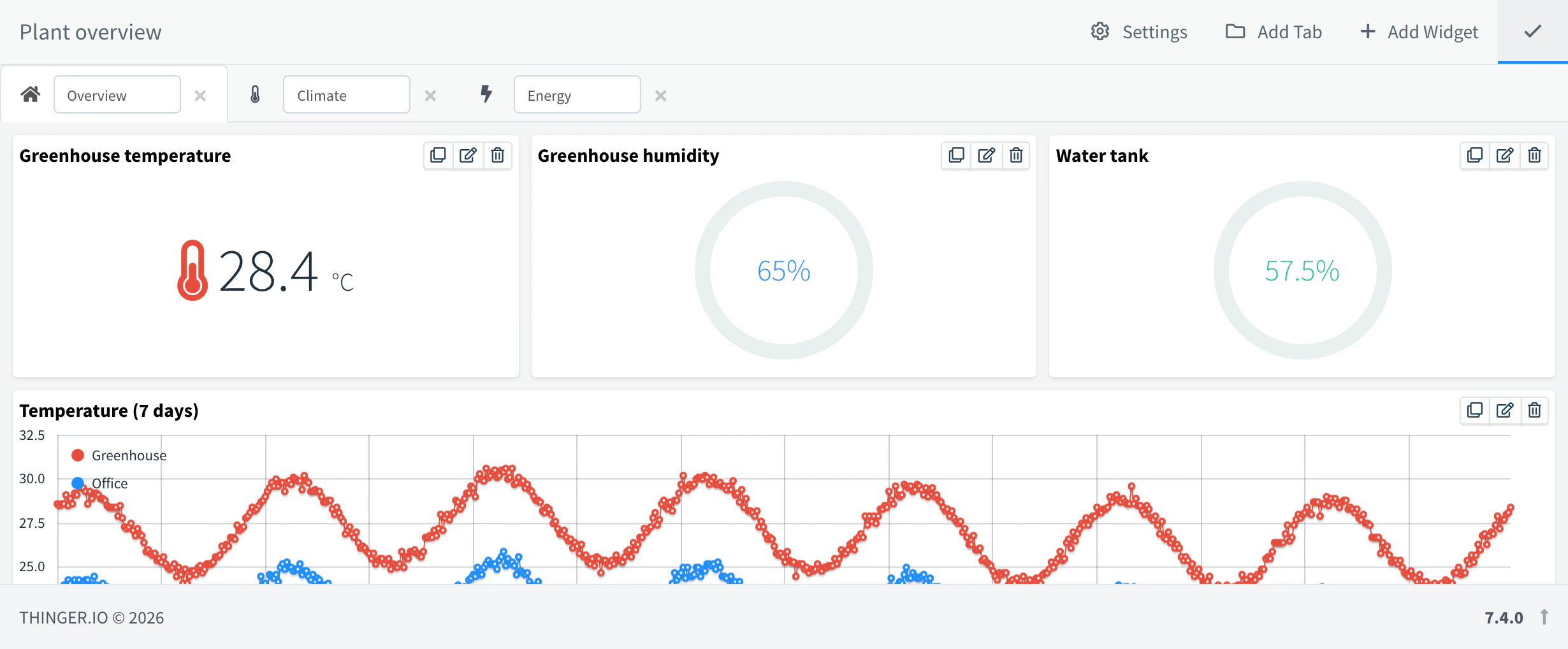Screen dimensions: 1568x649
Task: Click the Water tank widget title
Action: (x=1102, y=156)
